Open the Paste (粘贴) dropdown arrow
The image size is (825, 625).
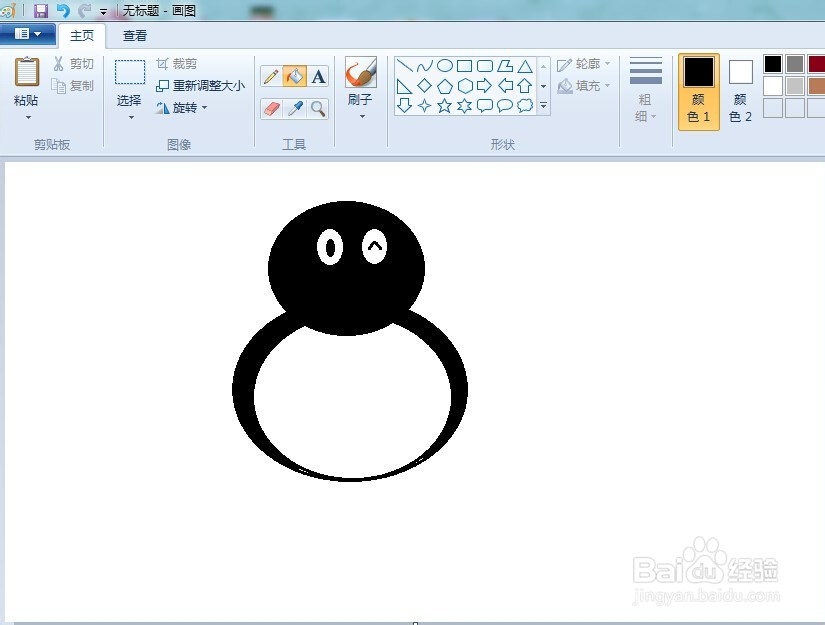pyautogui.click(x=27, y=117)
